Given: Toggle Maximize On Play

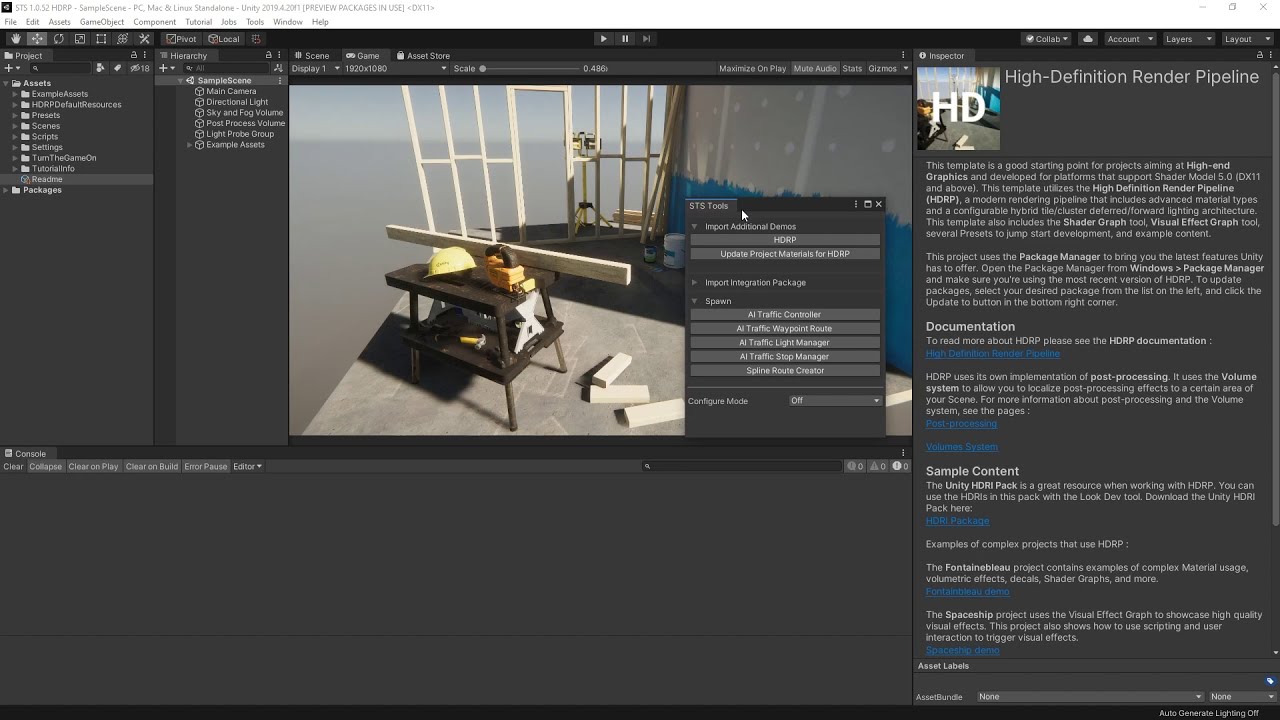Looking at the screenshot, I should coord(752,69).
